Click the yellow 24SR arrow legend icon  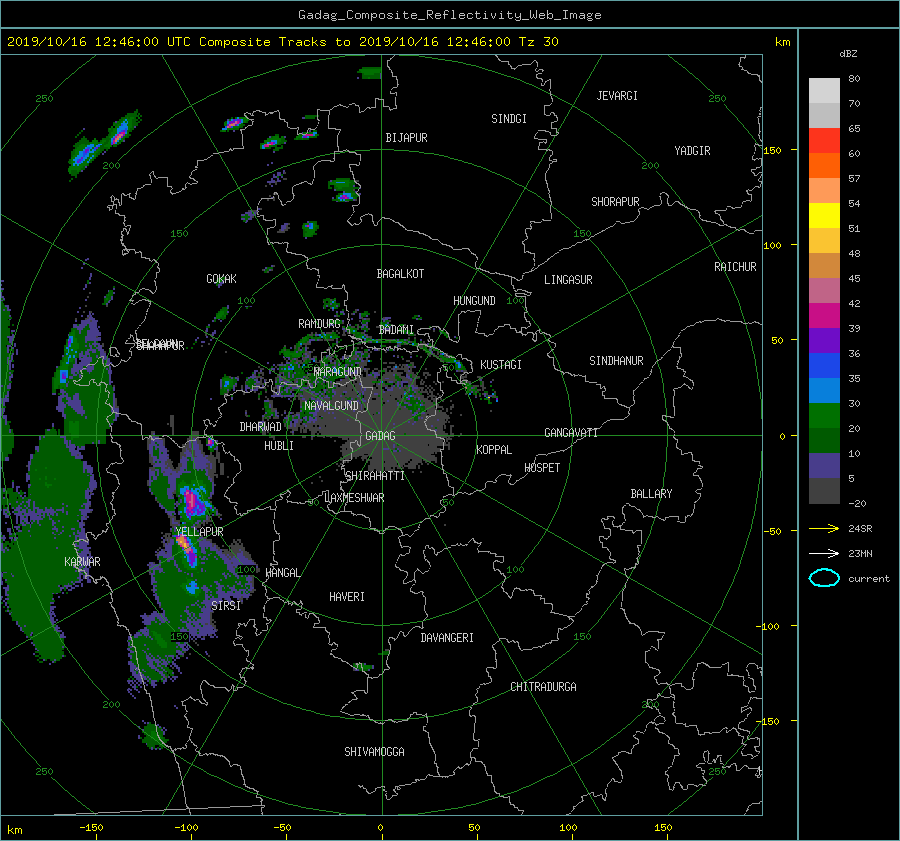pos(824,528)
